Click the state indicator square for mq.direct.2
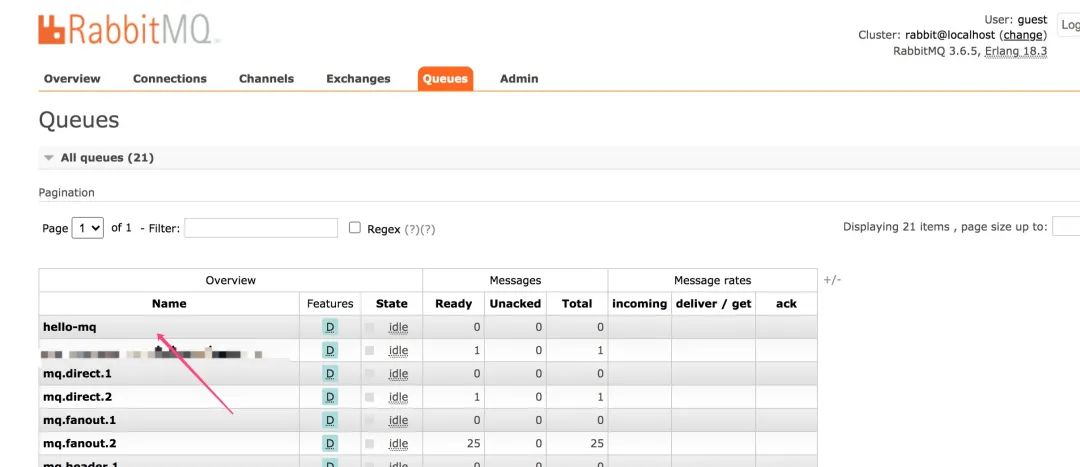The width and height of the screenshot is (1080, 467). tap(370, 397)
